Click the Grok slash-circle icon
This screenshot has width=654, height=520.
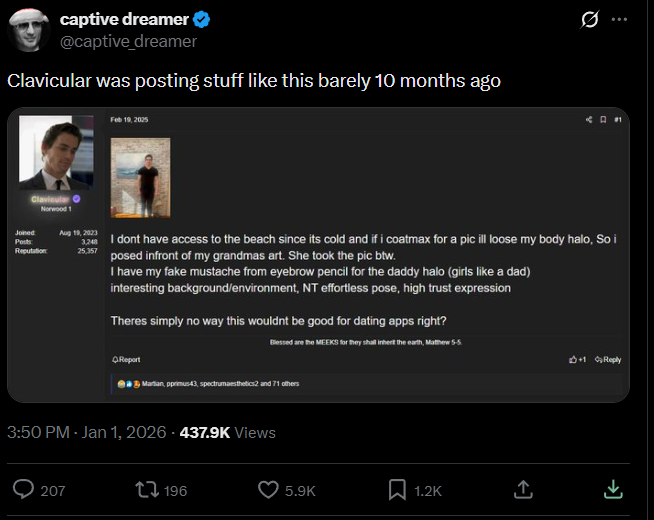(x=590, y=20)
